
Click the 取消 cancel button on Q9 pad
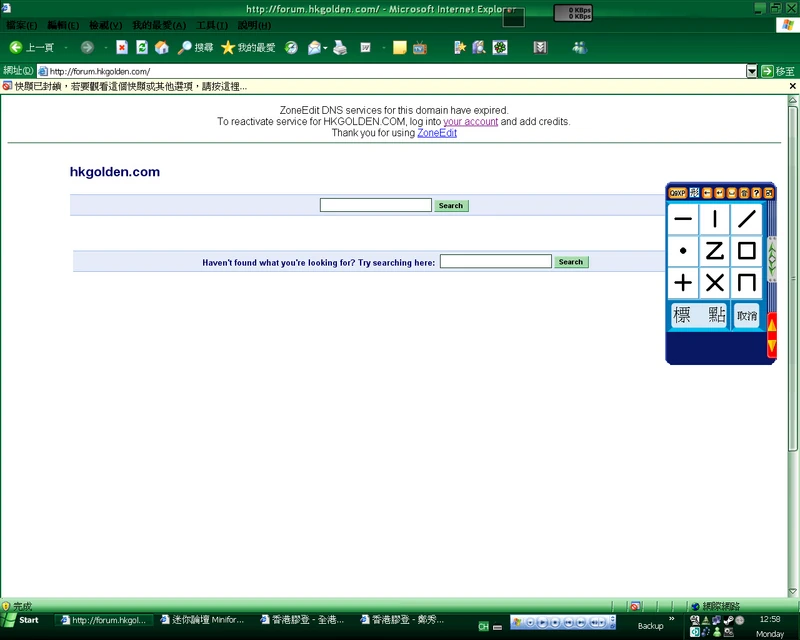click(x=746, y=315)
